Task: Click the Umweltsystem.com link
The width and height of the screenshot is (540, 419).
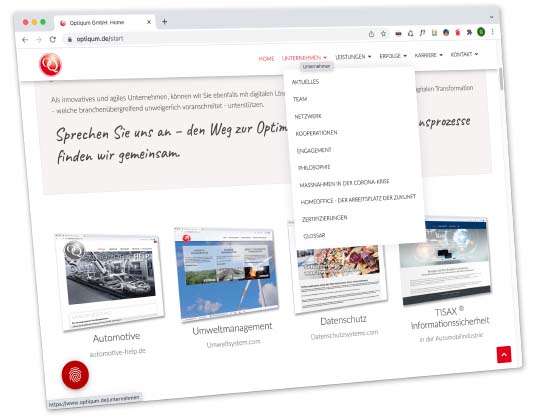Action: tap(233, 343)
